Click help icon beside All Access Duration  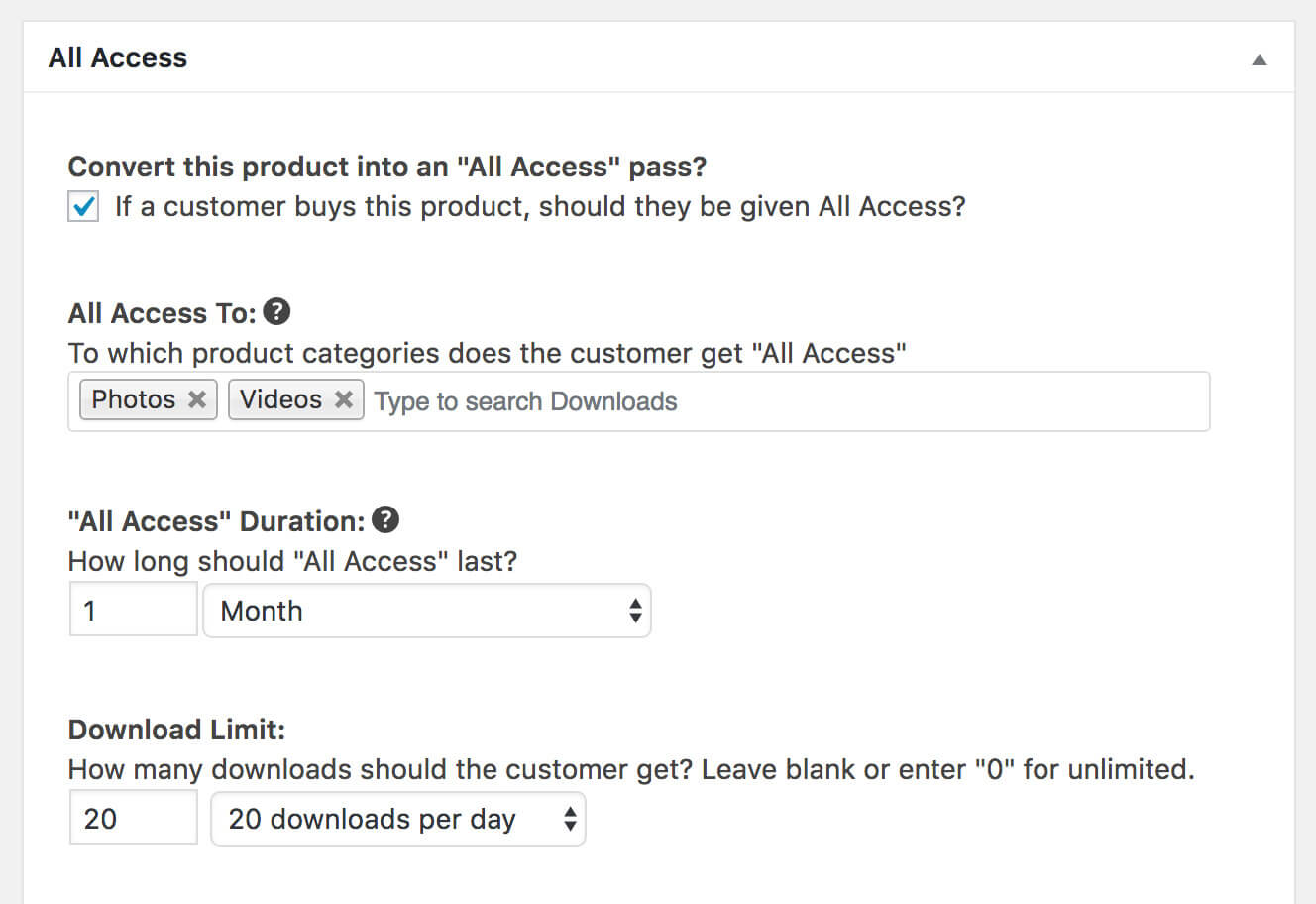click(385, 520)
